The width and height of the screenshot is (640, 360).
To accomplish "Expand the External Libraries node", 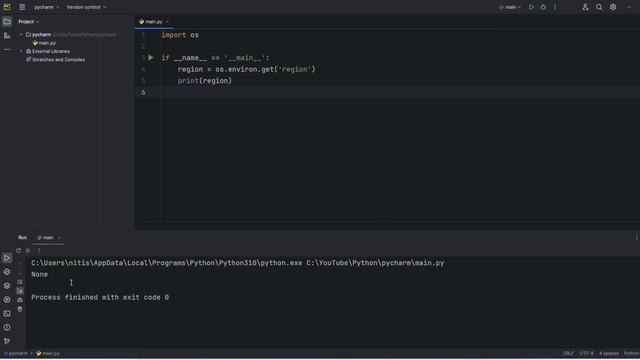I will coord(21,51).
